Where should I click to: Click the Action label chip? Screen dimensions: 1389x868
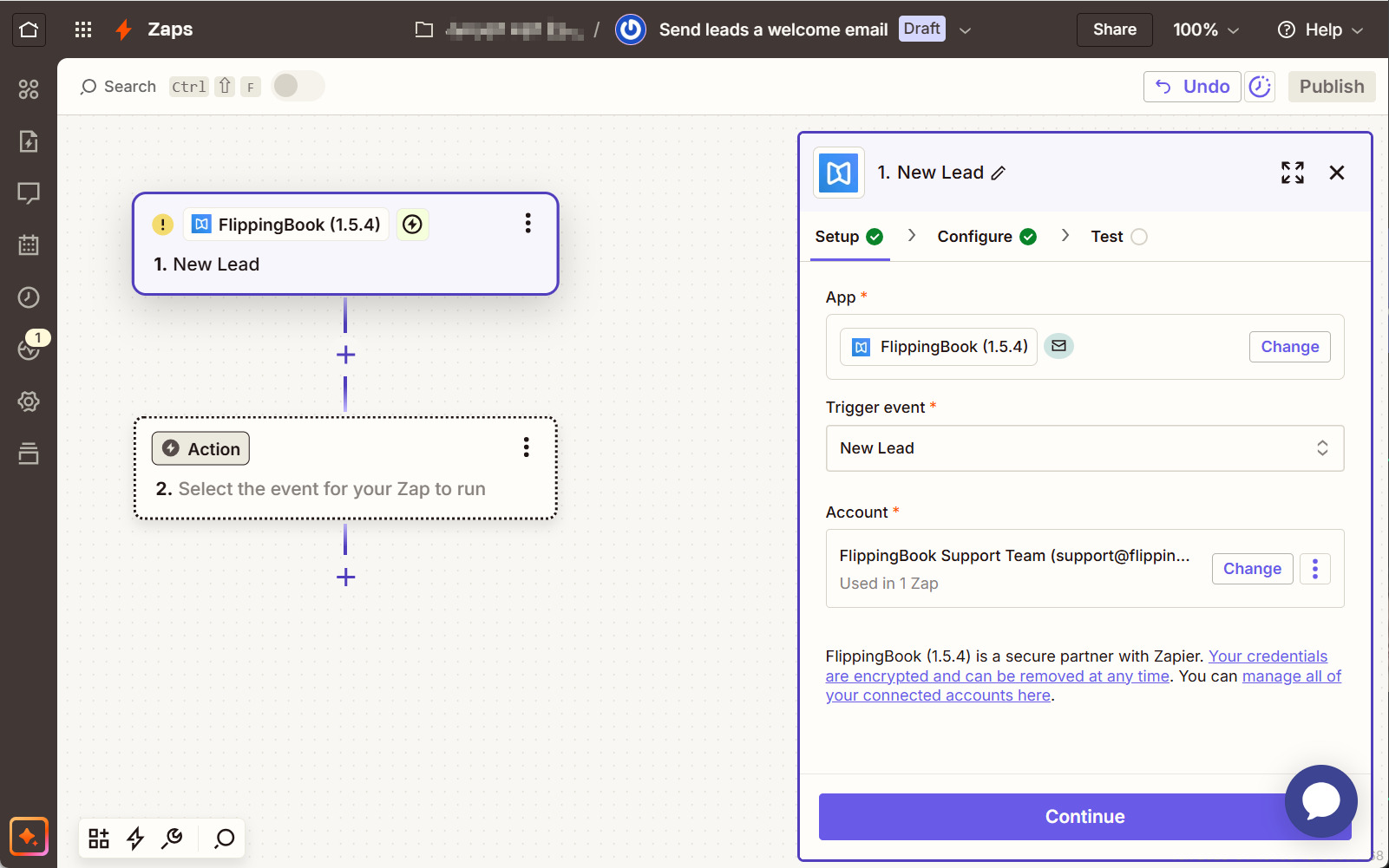(200, 448)
